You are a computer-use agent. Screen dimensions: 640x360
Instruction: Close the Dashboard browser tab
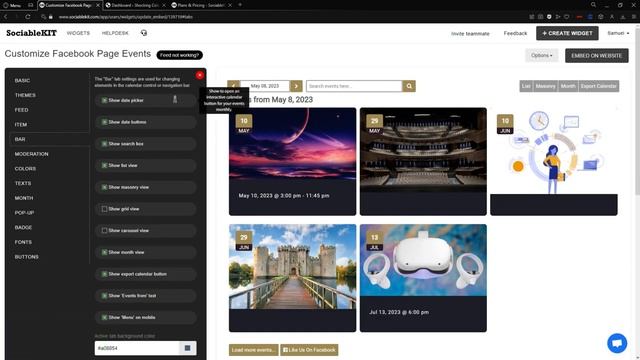pyautogui.click(x=164, y=5)
